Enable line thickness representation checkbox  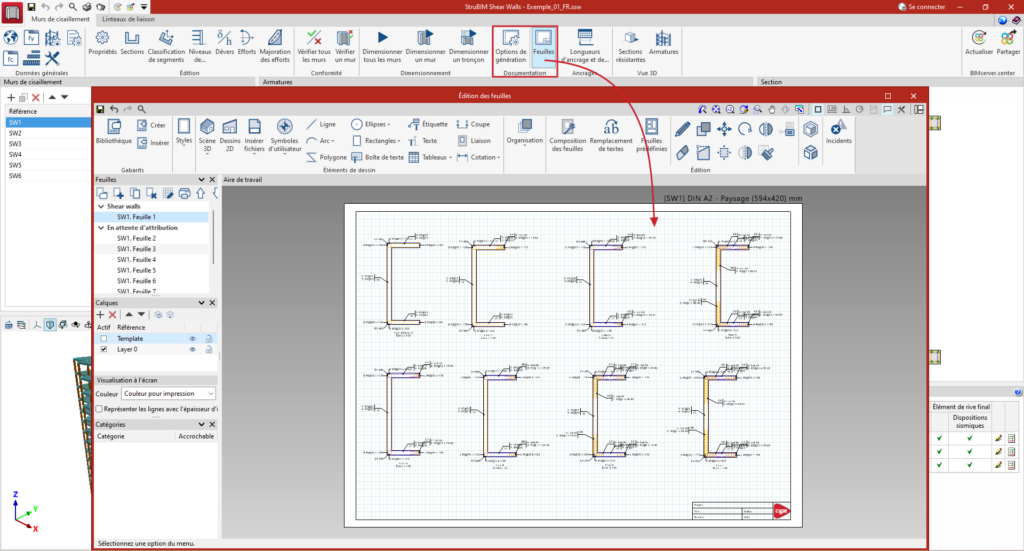tap(99, 409)
